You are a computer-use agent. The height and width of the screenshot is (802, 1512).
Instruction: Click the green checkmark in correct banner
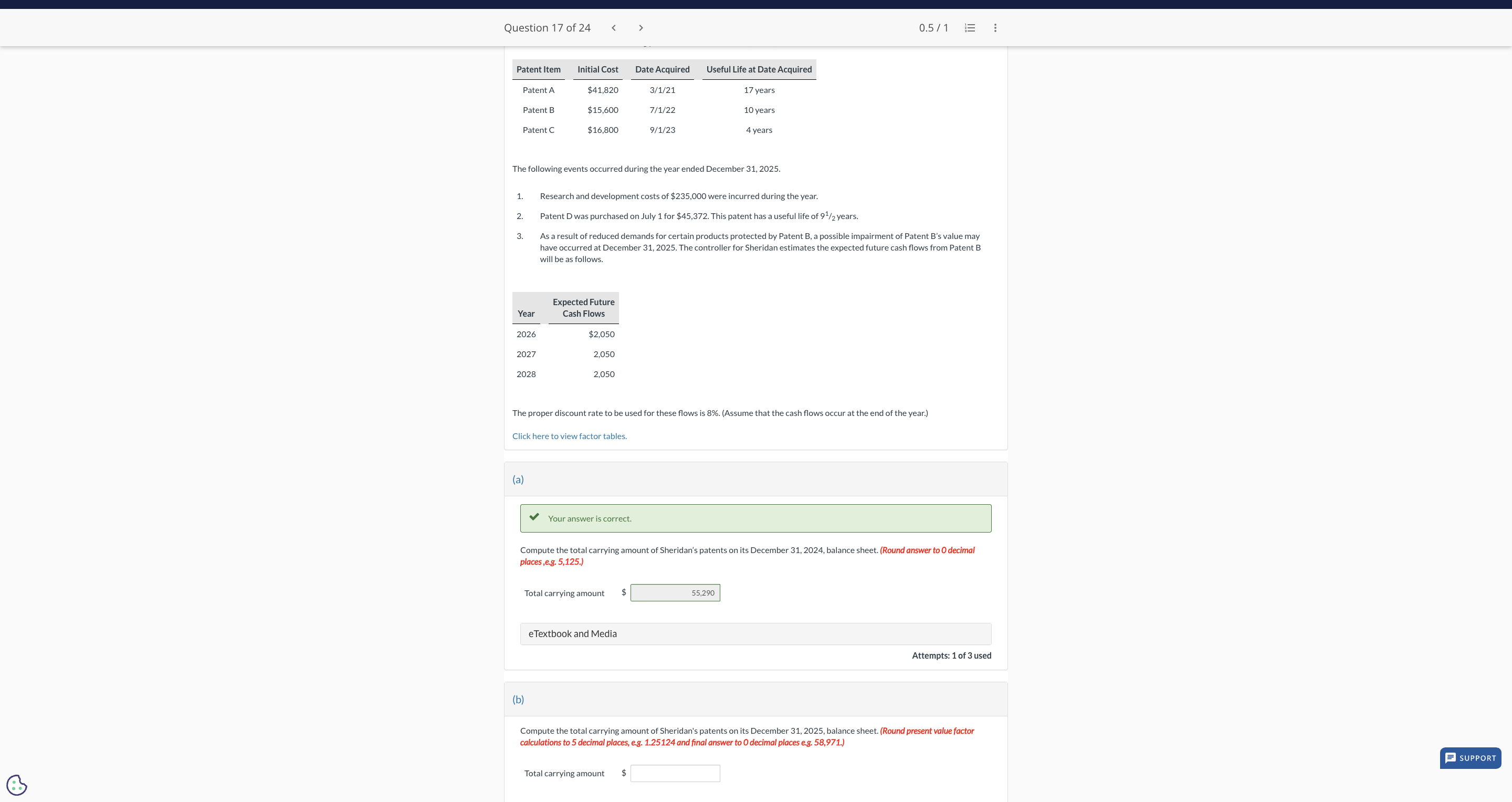[x=533, y=517]
